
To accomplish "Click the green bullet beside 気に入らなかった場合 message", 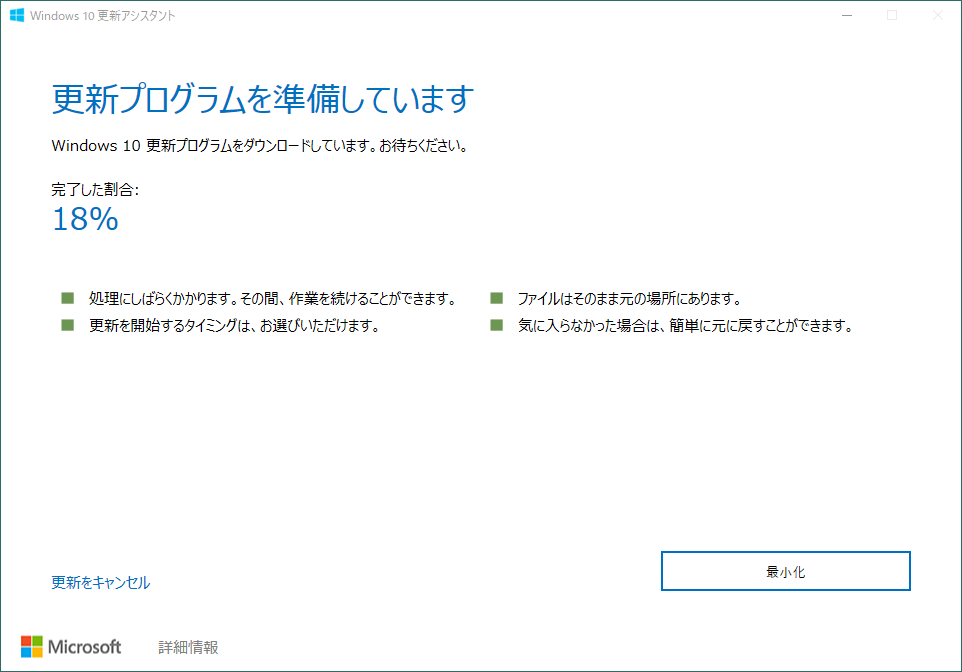I will point(496,325).
